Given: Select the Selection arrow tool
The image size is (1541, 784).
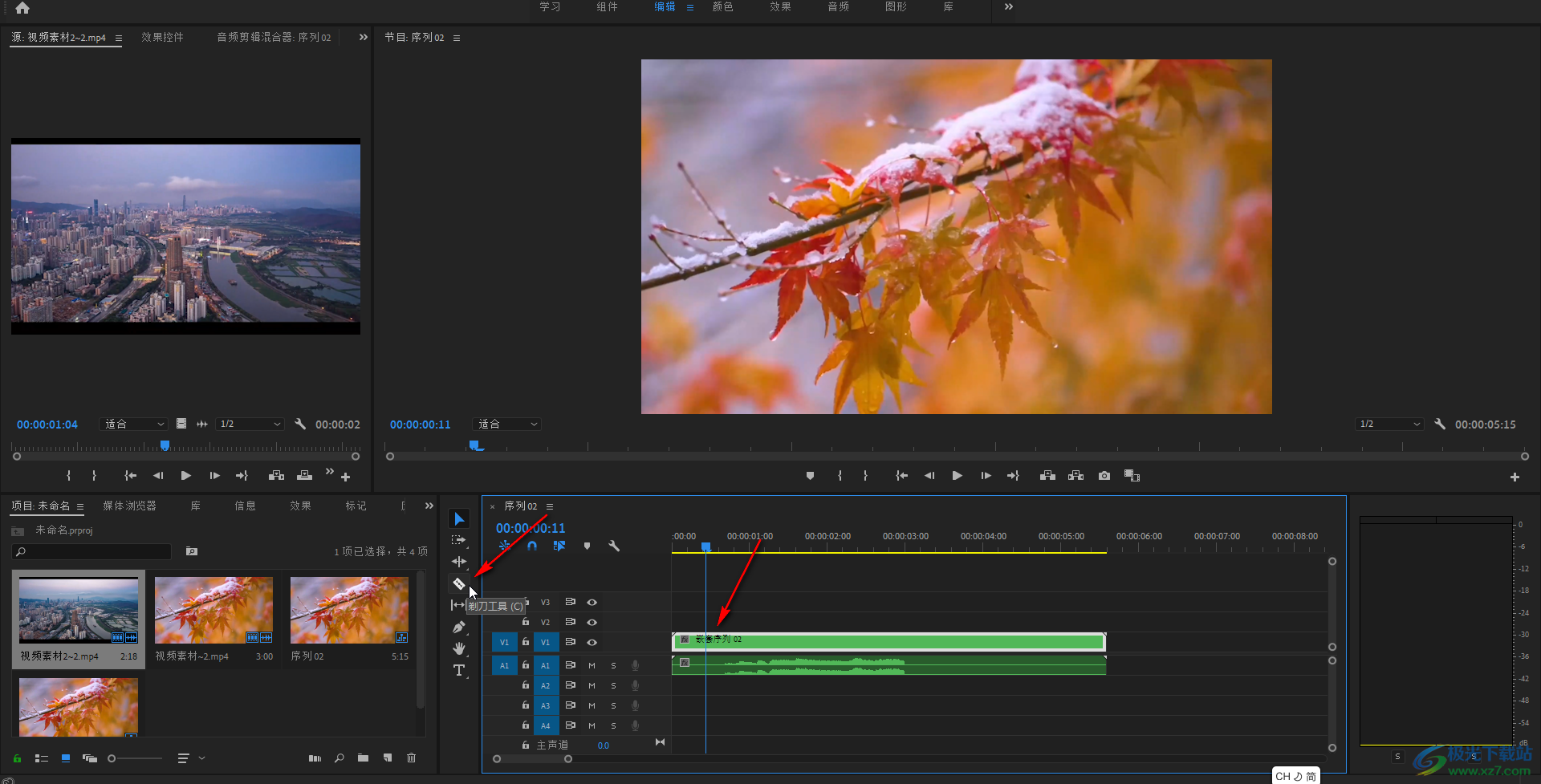Looking at the screenshot, I should [x=459, y=519].
